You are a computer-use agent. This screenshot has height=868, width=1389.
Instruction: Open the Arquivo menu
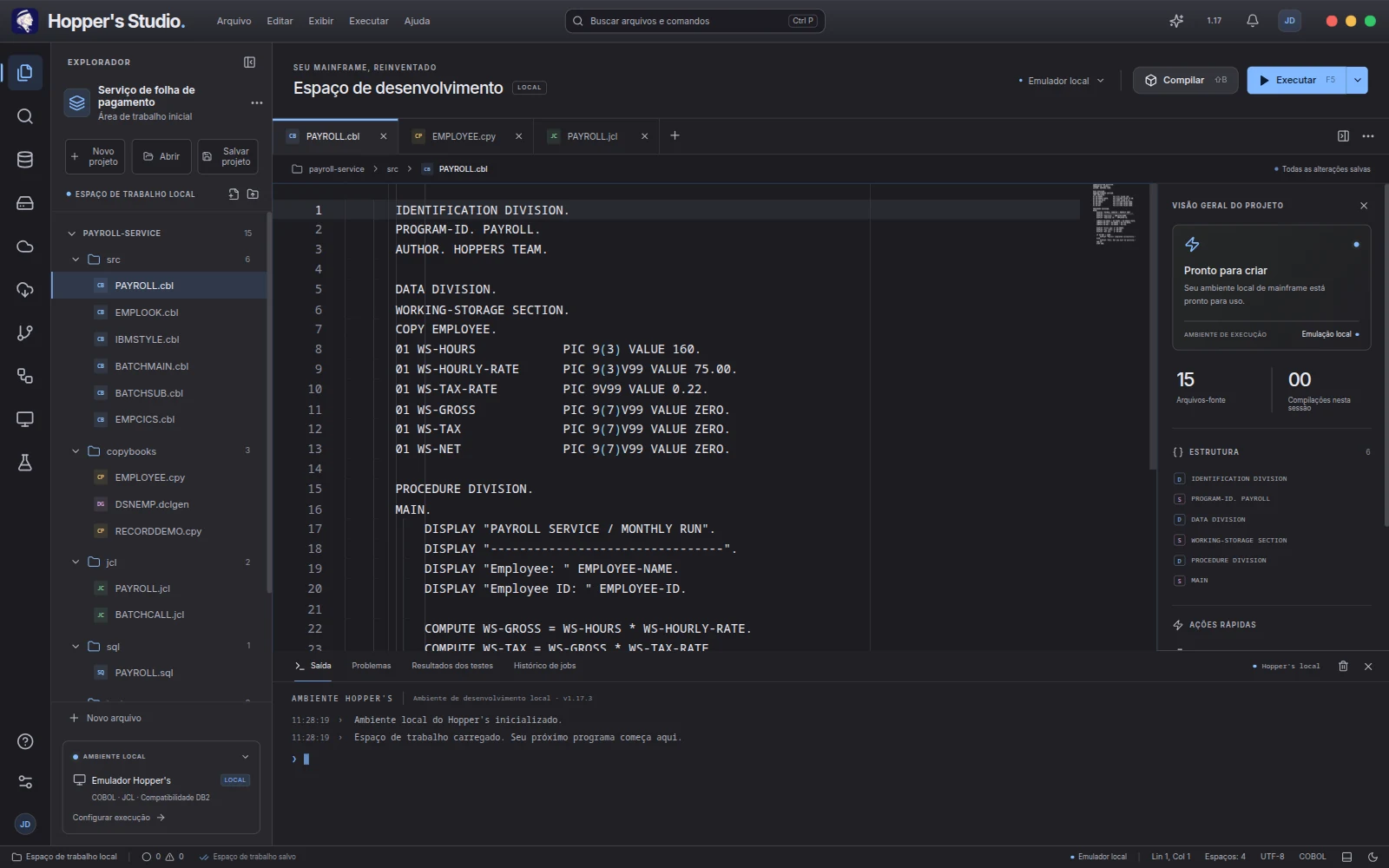[x=234, y=21]
